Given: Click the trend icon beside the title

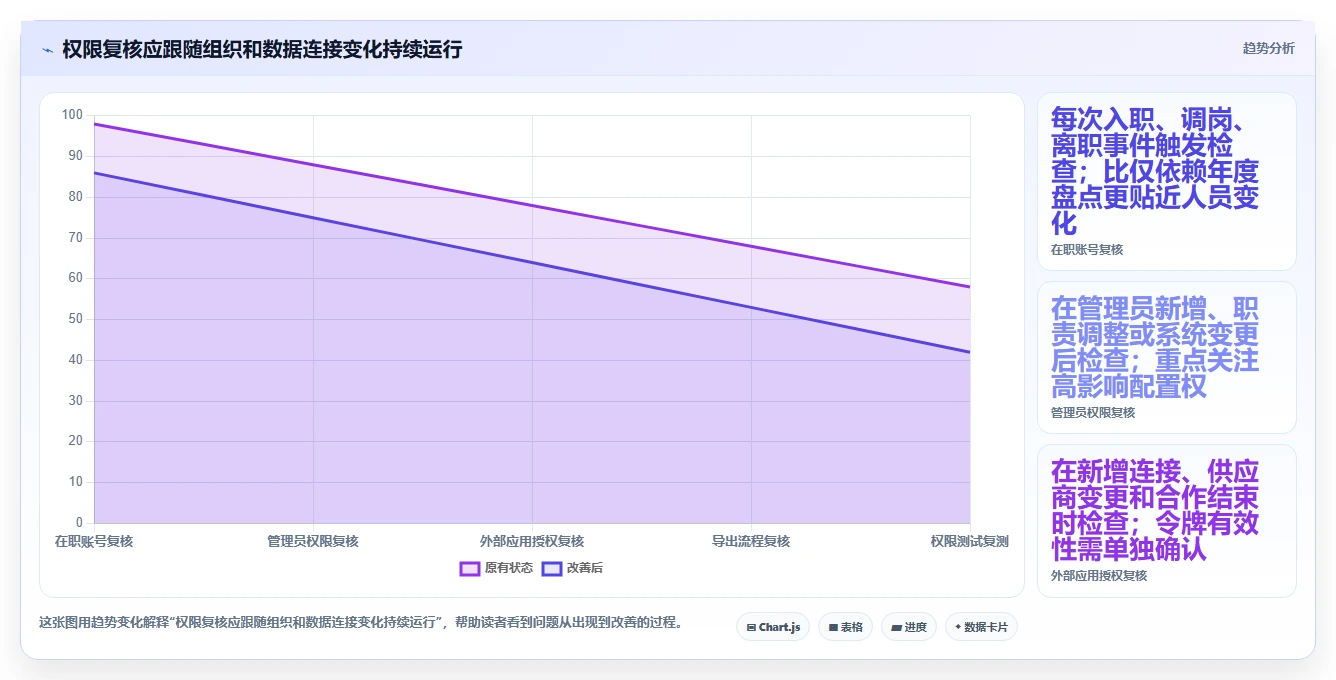Looking at the screenshot, I should (x=47, y=50).
